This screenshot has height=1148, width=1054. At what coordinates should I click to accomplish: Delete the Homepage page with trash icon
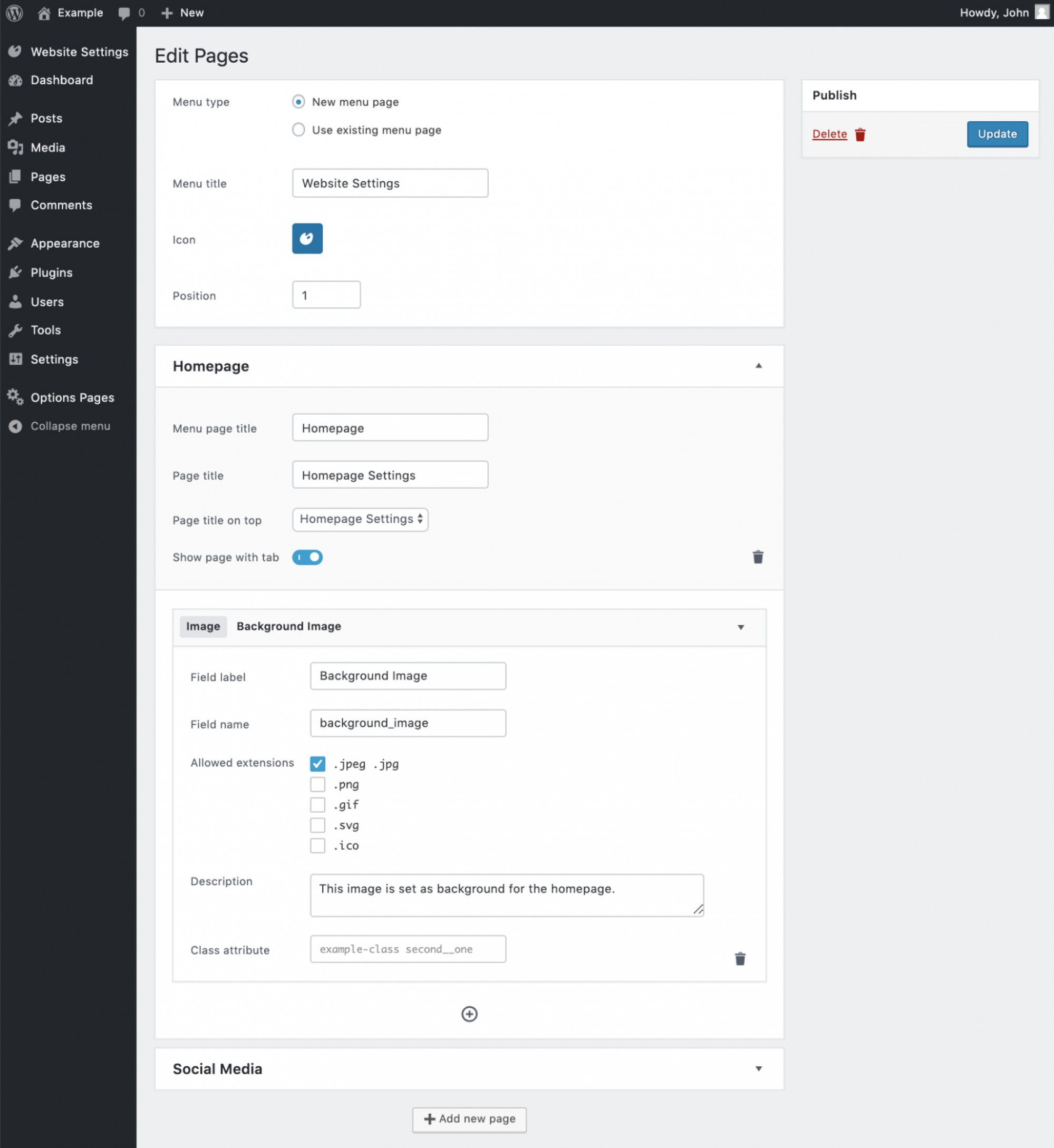(x=758, y=557)
